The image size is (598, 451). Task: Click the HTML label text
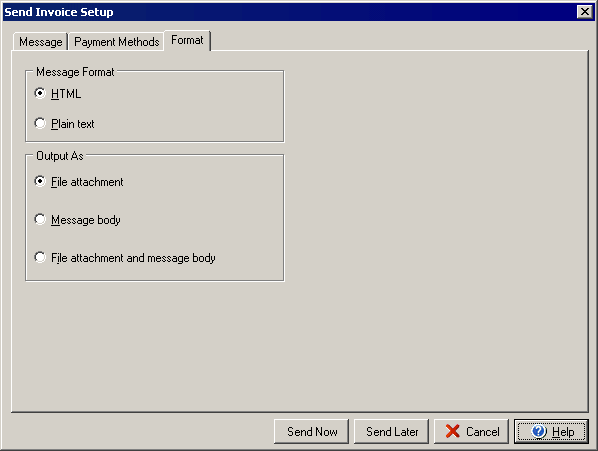[66, 94]
